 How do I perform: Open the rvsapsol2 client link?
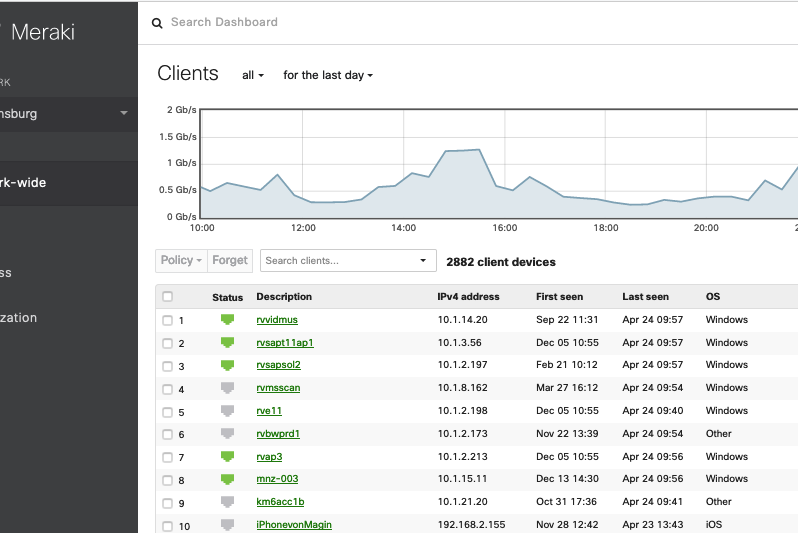(278, 365)
